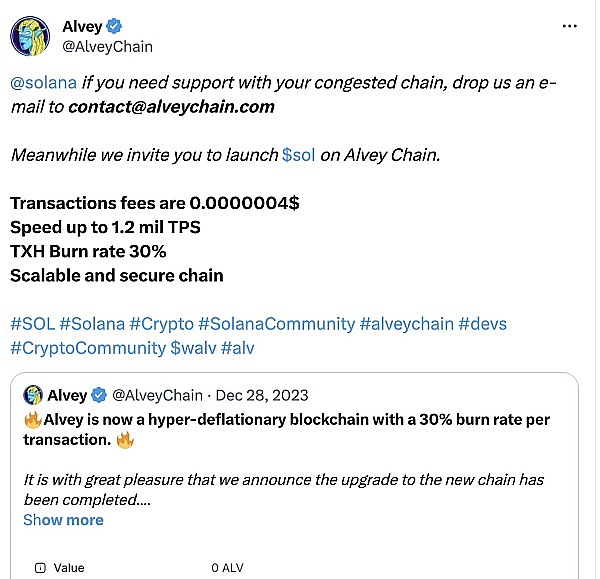Click the verified badge in the quoted tweet
Viewport: 600px width, 579px height.
100,394
